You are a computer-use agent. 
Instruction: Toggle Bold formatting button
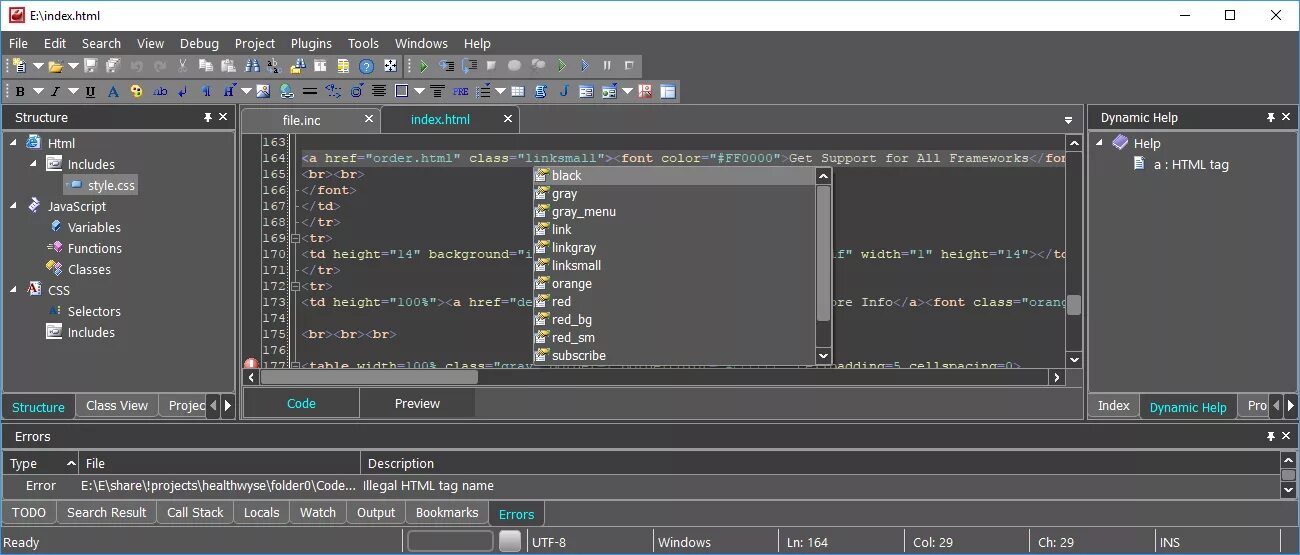click(20, 91)
